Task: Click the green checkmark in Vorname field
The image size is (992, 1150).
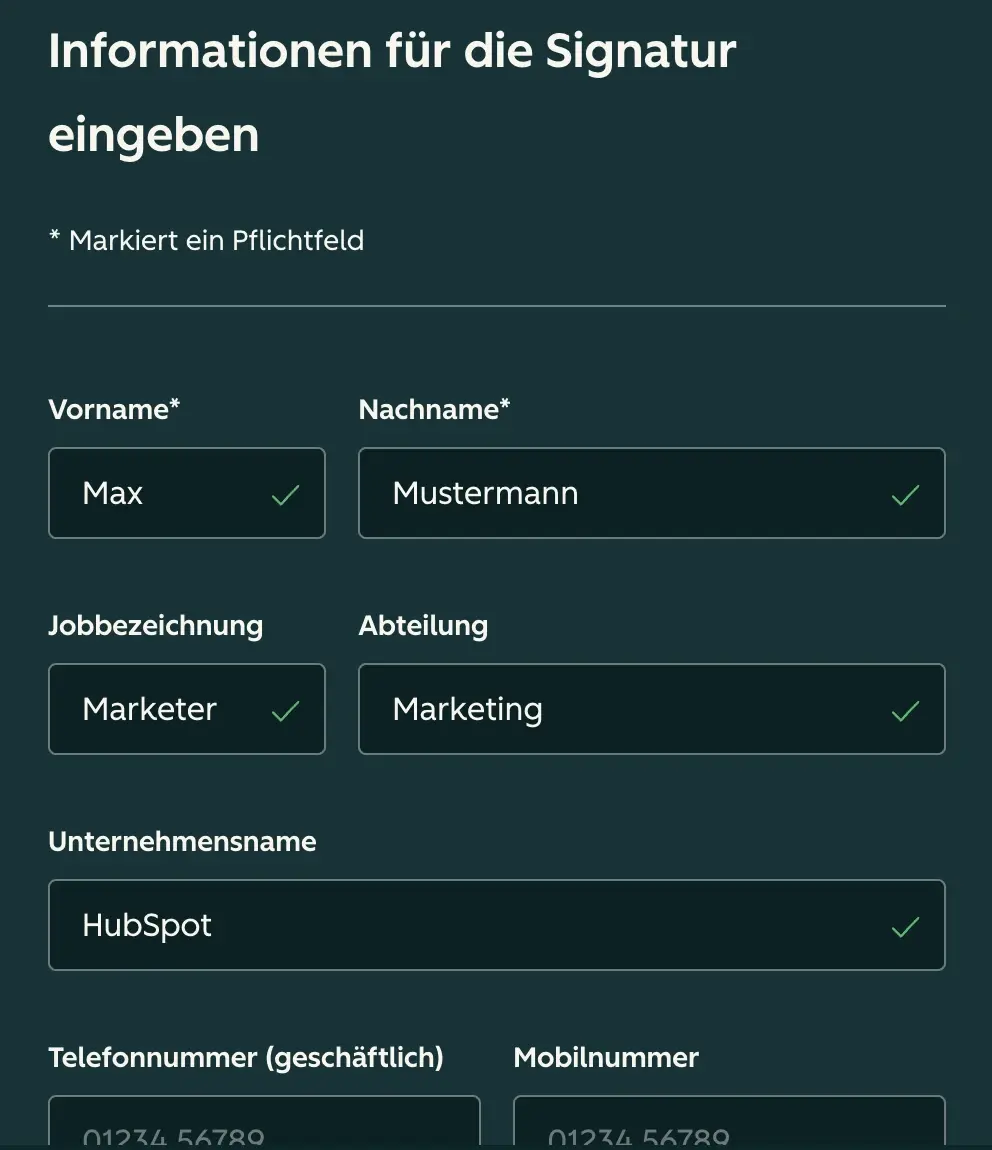Action: click(285, 495)
